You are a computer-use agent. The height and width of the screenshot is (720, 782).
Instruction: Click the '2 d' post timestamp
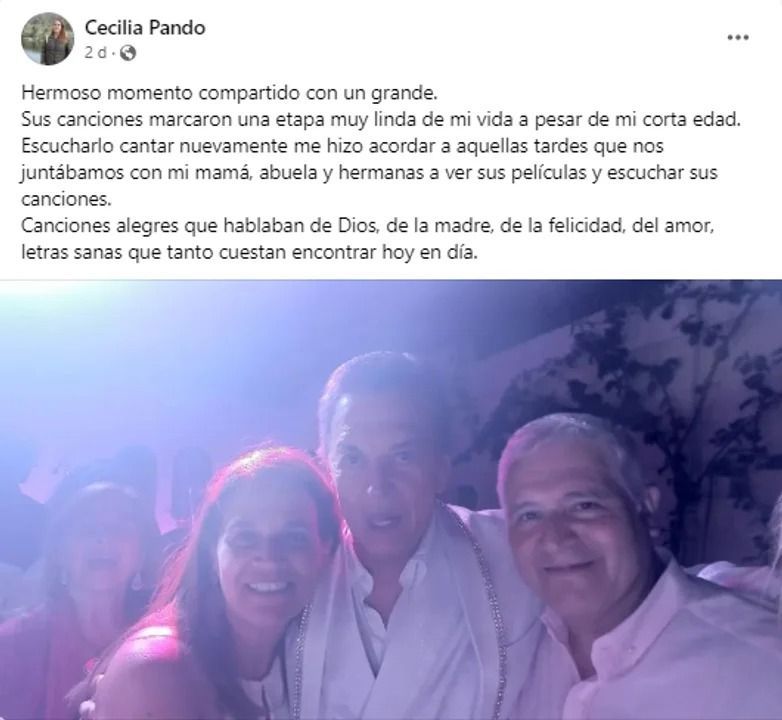[95, 52]
